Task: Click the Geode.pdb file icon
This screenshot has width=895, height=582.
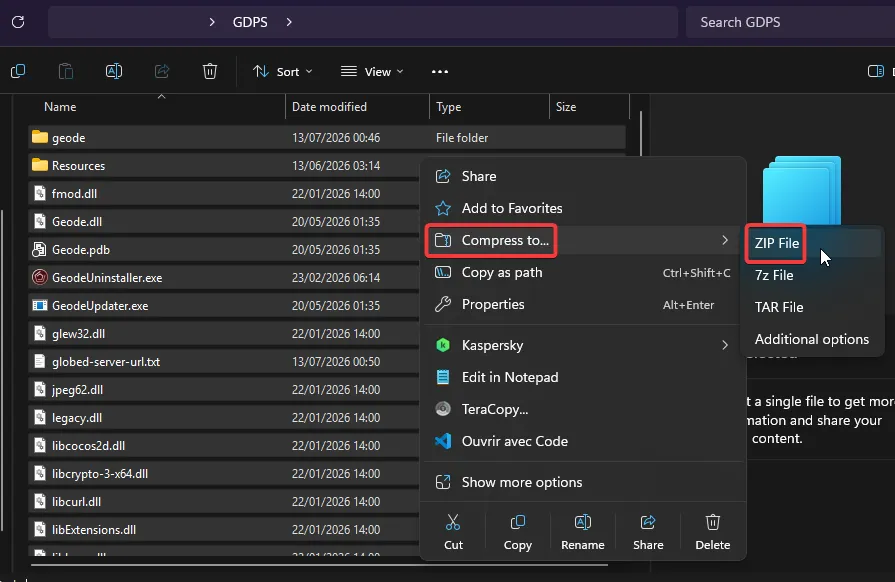Action: 39,249
